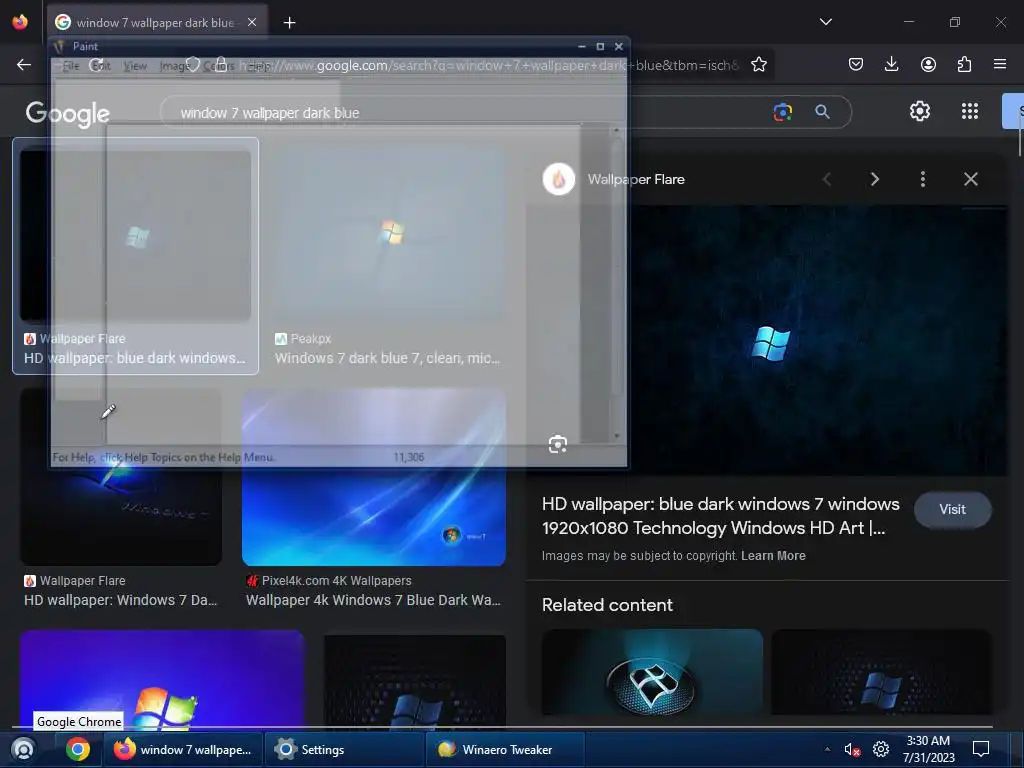Open Firefox extensions puzzle icon

pyautogui.click(x=964, y=64)
